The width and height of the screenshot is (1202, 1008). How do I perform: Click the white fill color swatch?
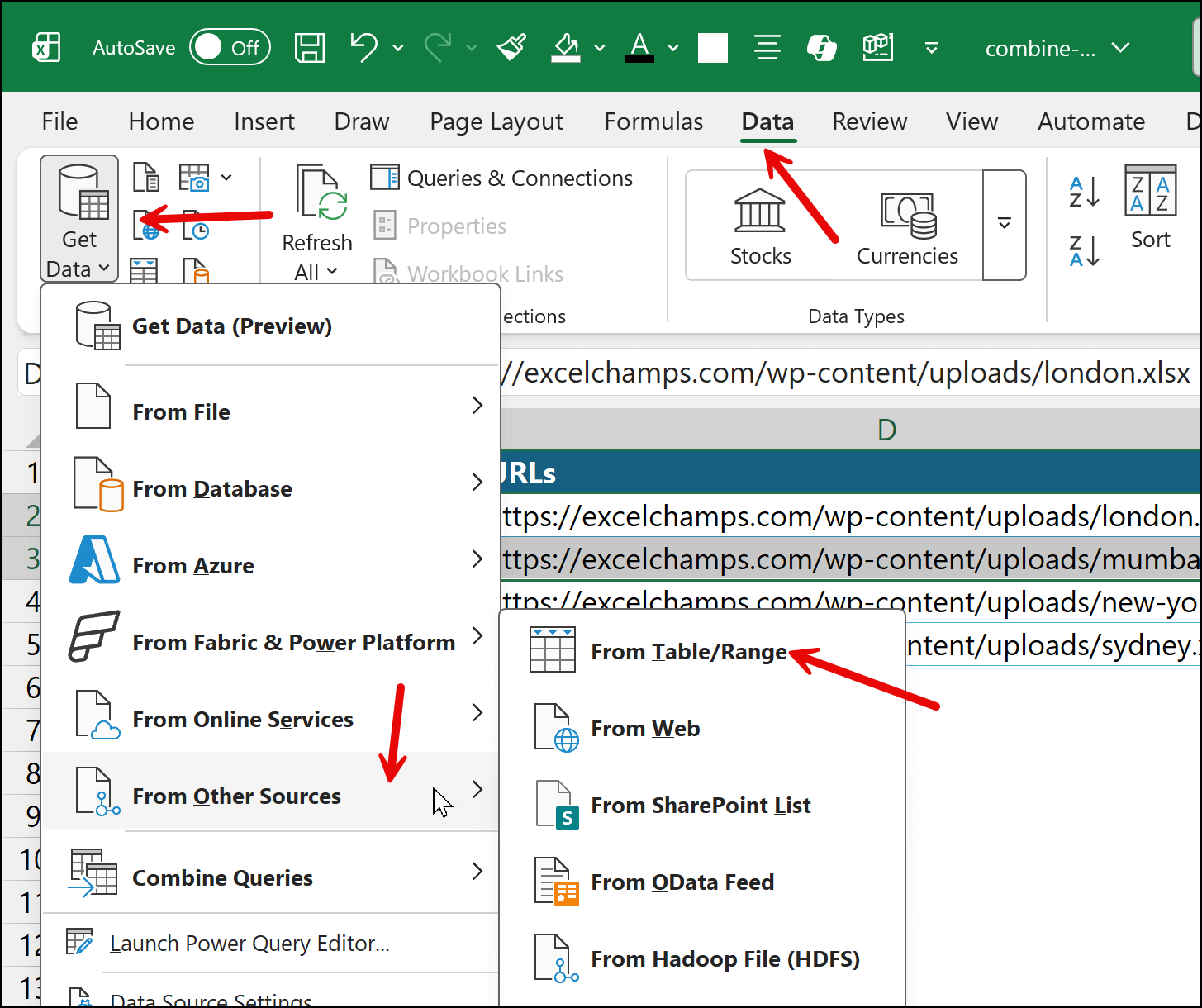pos(712,48)
